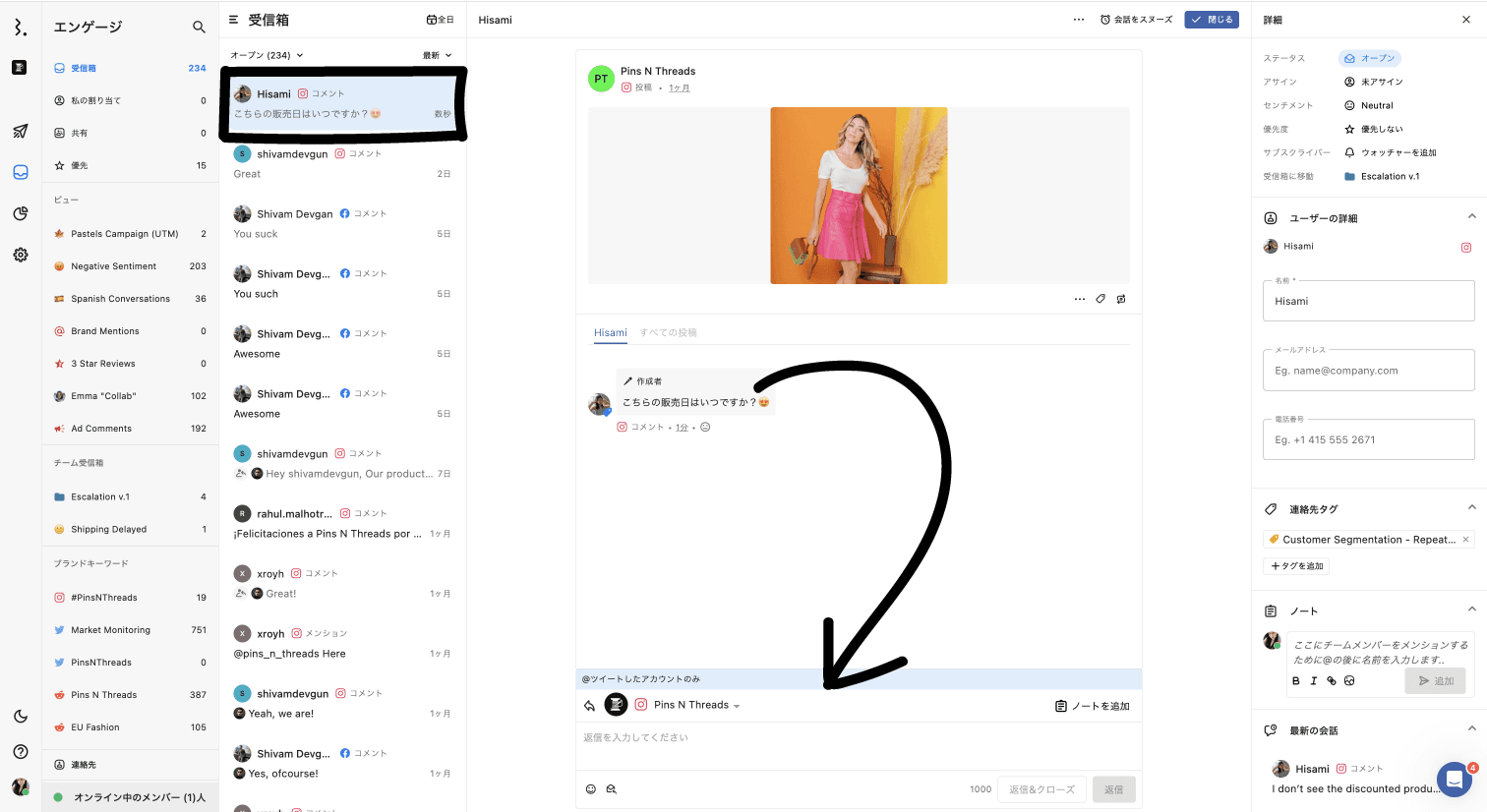Select Negative Sentiment view
1487x812 pixels.
tap(113, 266)
